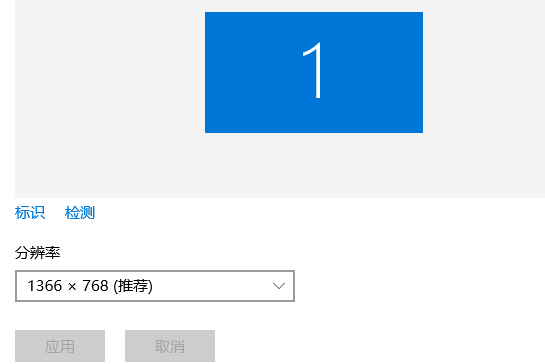The width and height of the screenshot is (545, 364).
Task: Identify displays using the 标识 link
Action: tap(30, 212)
